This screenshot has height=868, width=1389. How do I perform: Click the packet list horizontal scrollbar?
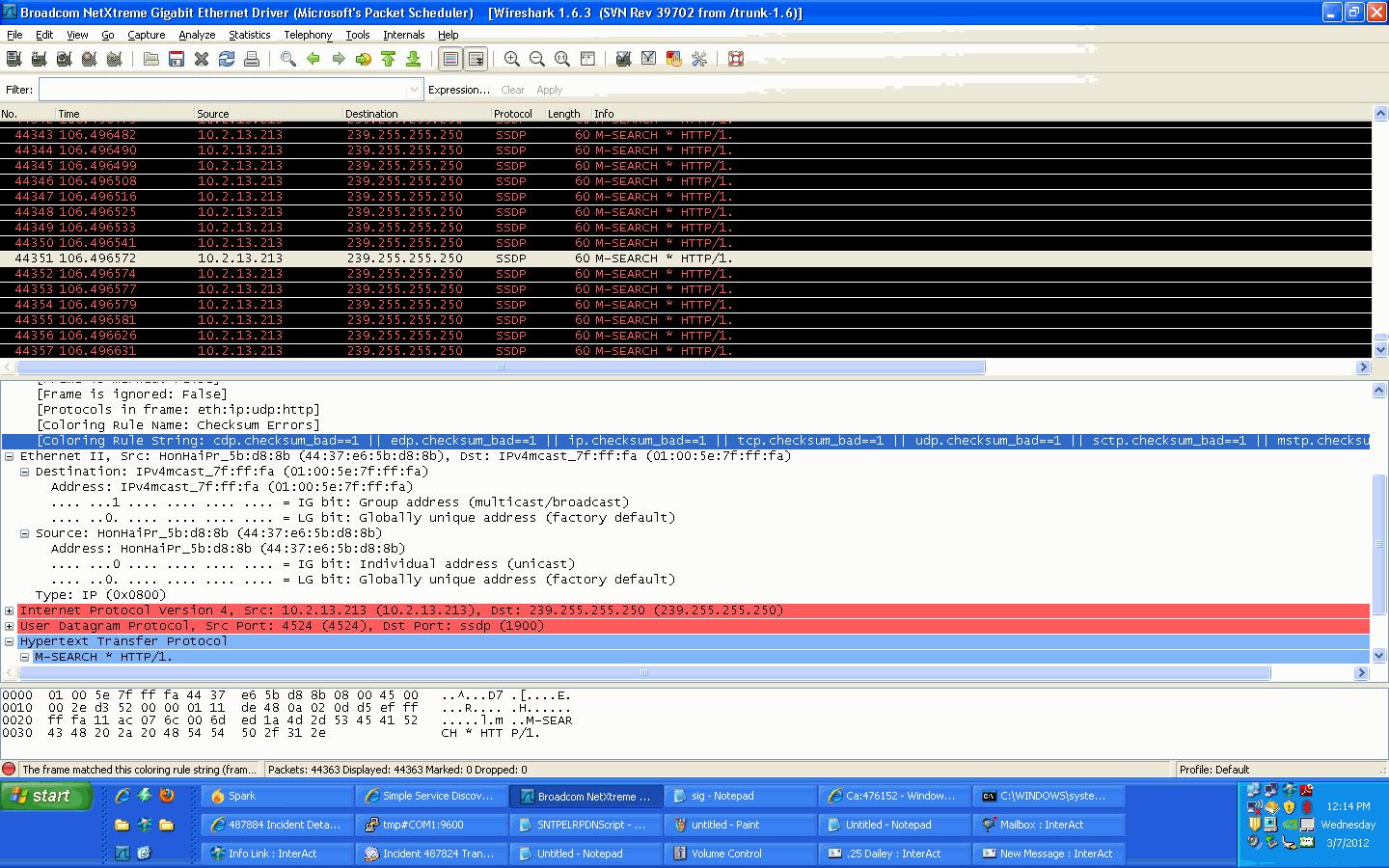tap(501, 367)
